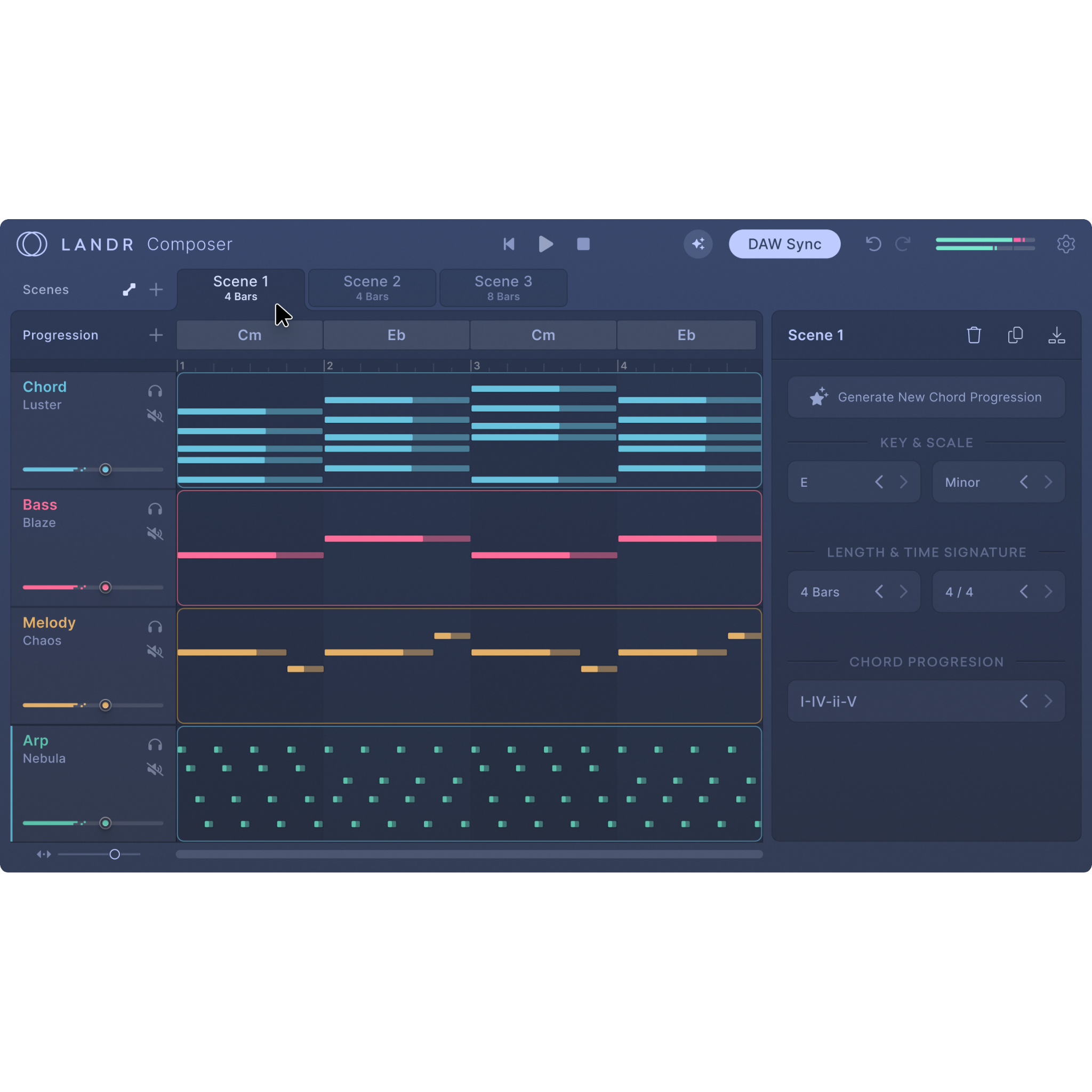Viewport: 1092px width, 1092px height.
Task: Open the settings gear
Action: click(1066, 244)
